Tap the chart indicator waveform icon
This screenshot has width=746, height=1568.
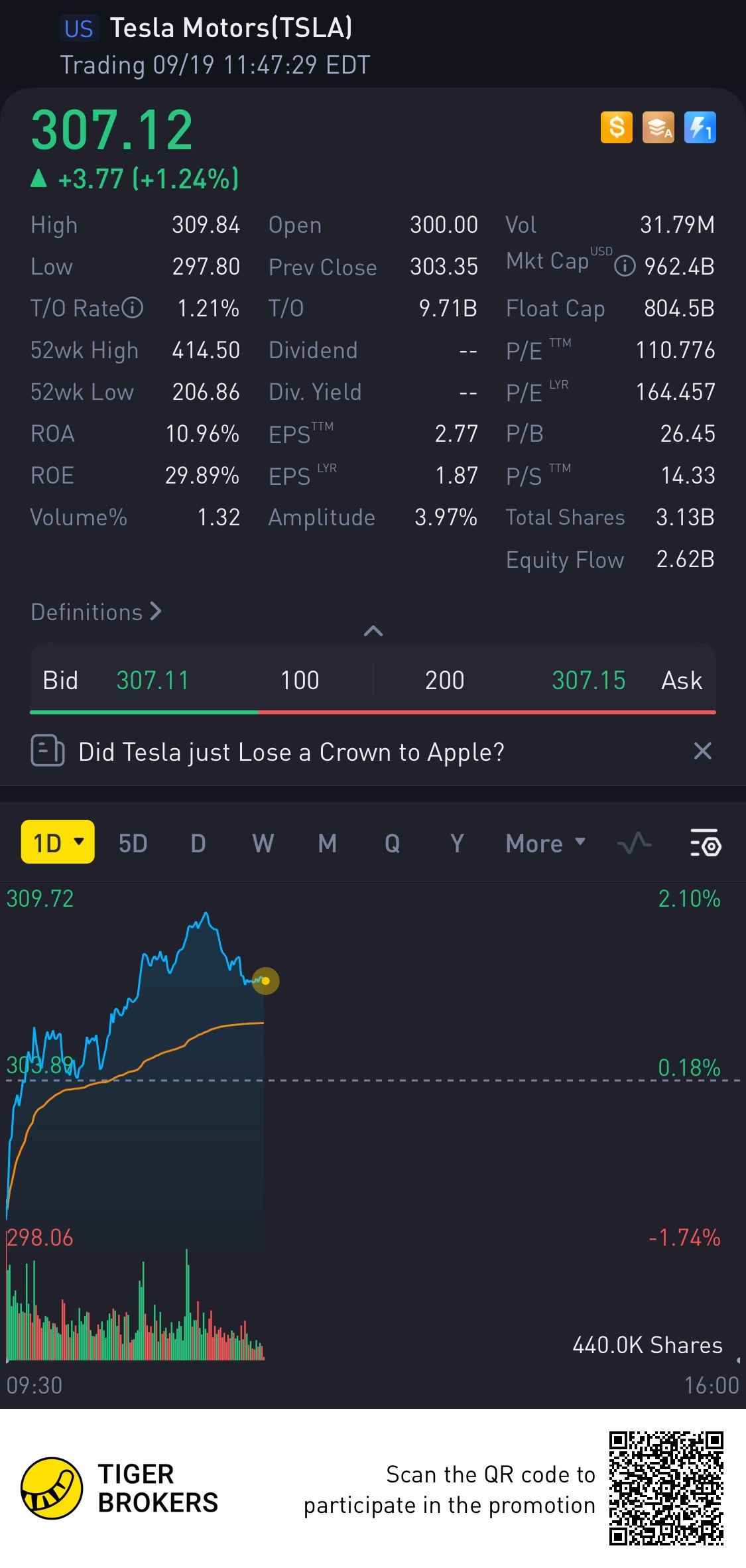(x=634, y=843)
